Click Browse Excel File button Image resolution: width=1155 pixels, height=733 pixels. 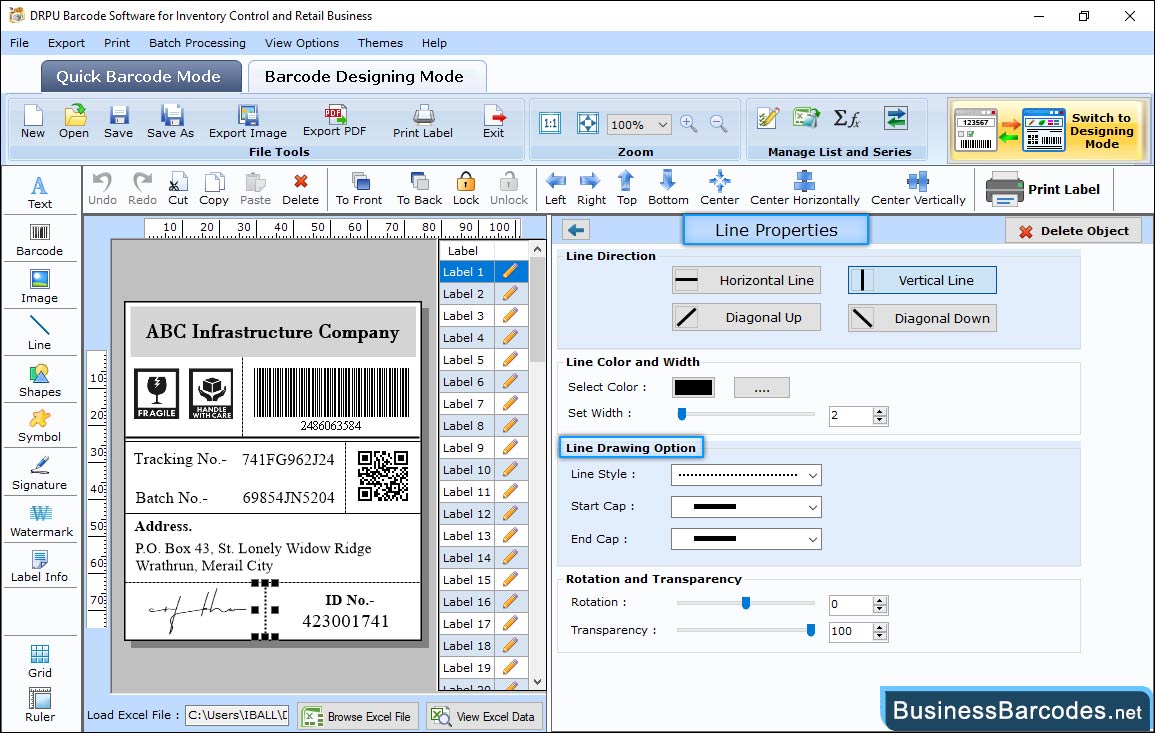coord(358,716)
